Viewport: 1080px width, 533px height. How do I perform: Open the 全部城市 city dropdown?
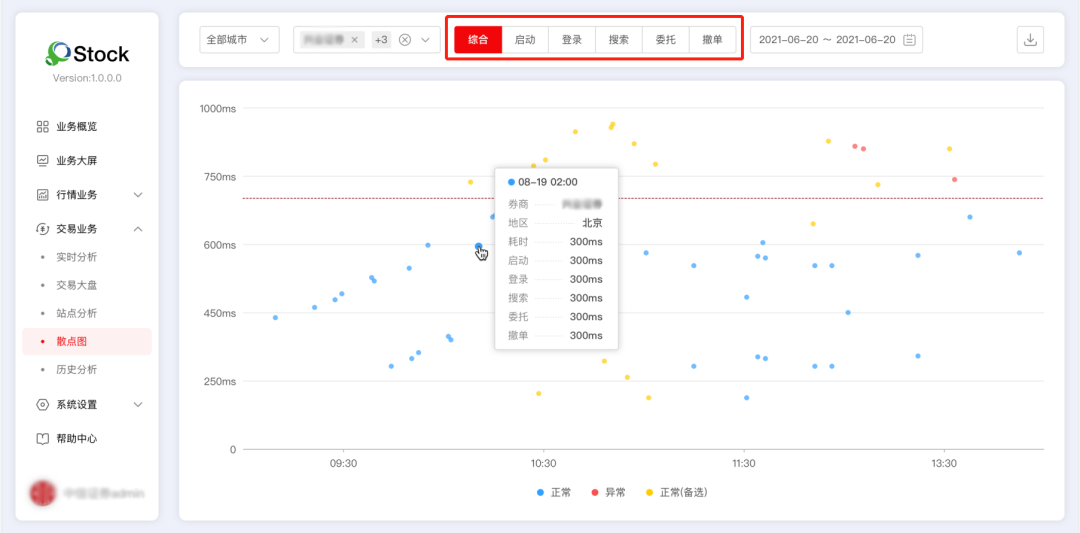pyautogui.click(x=239, y=40)
